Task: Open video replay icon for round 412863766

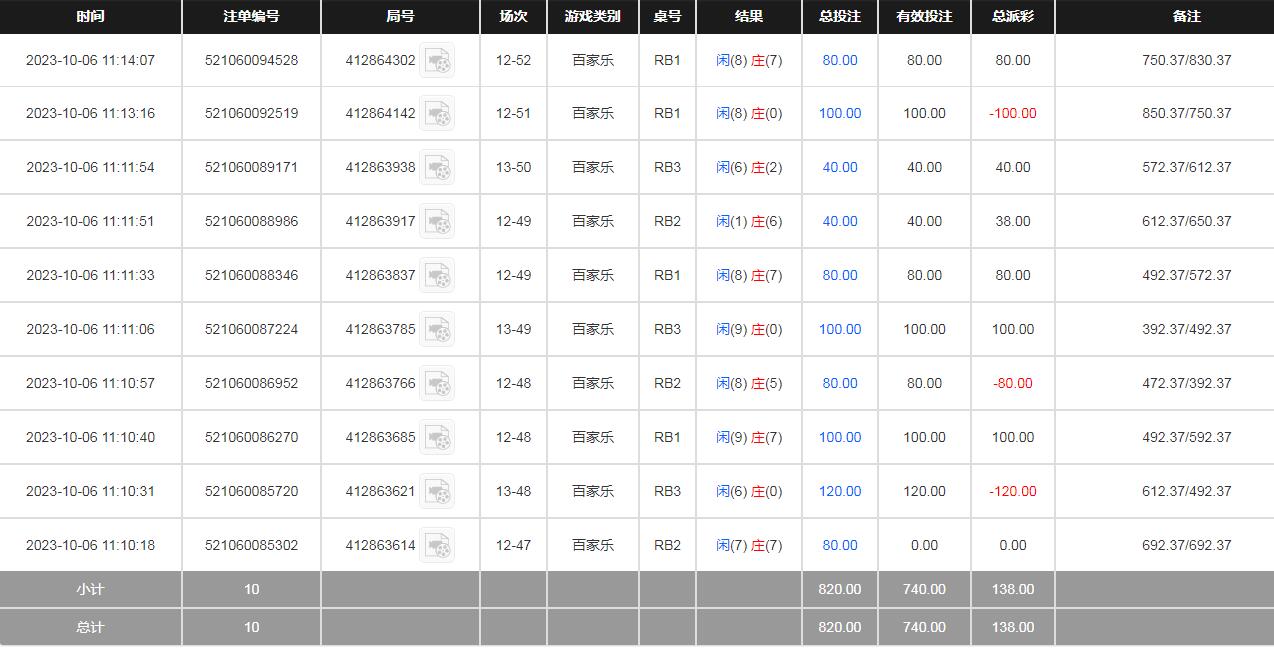Action: (x=437, y=383)
